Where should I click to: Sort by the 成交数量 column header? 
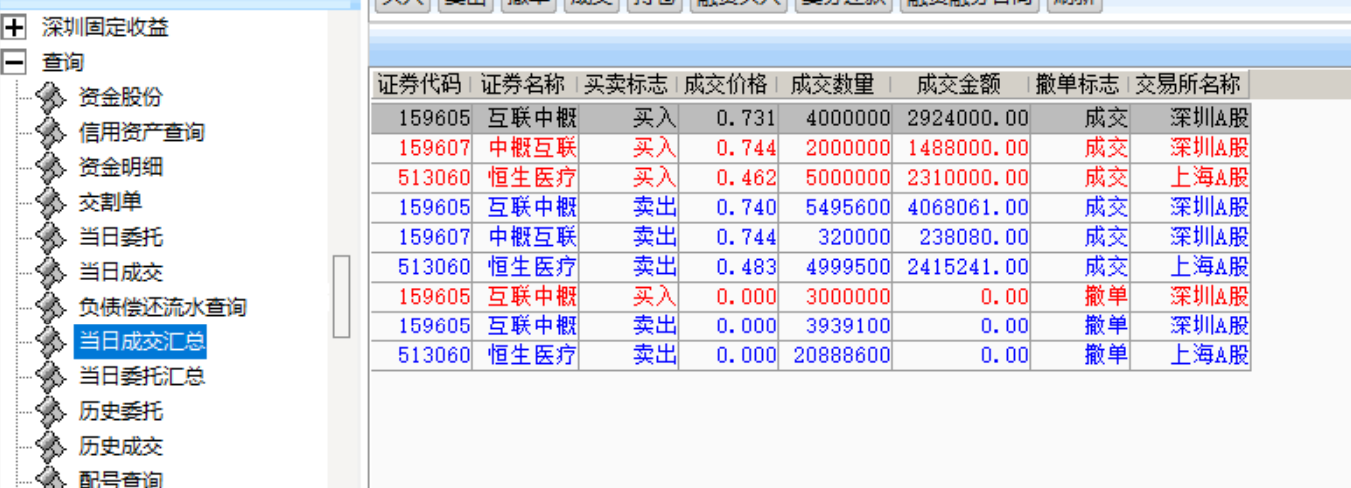835,84
